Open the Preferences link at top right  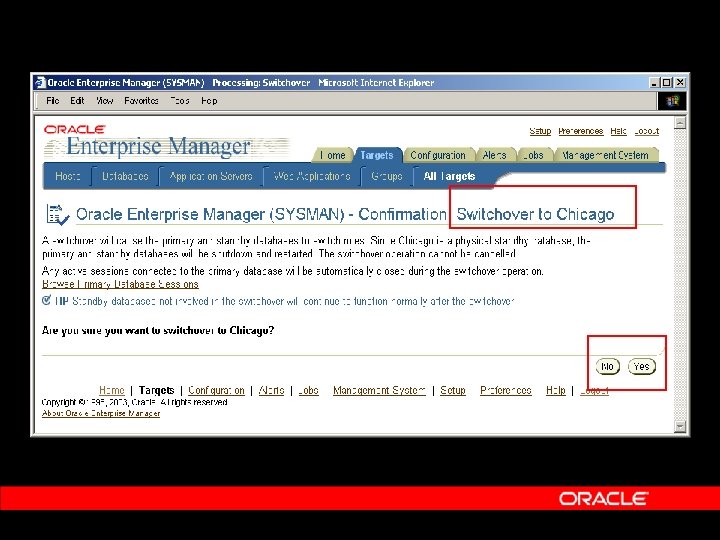(x=581, y=131)
